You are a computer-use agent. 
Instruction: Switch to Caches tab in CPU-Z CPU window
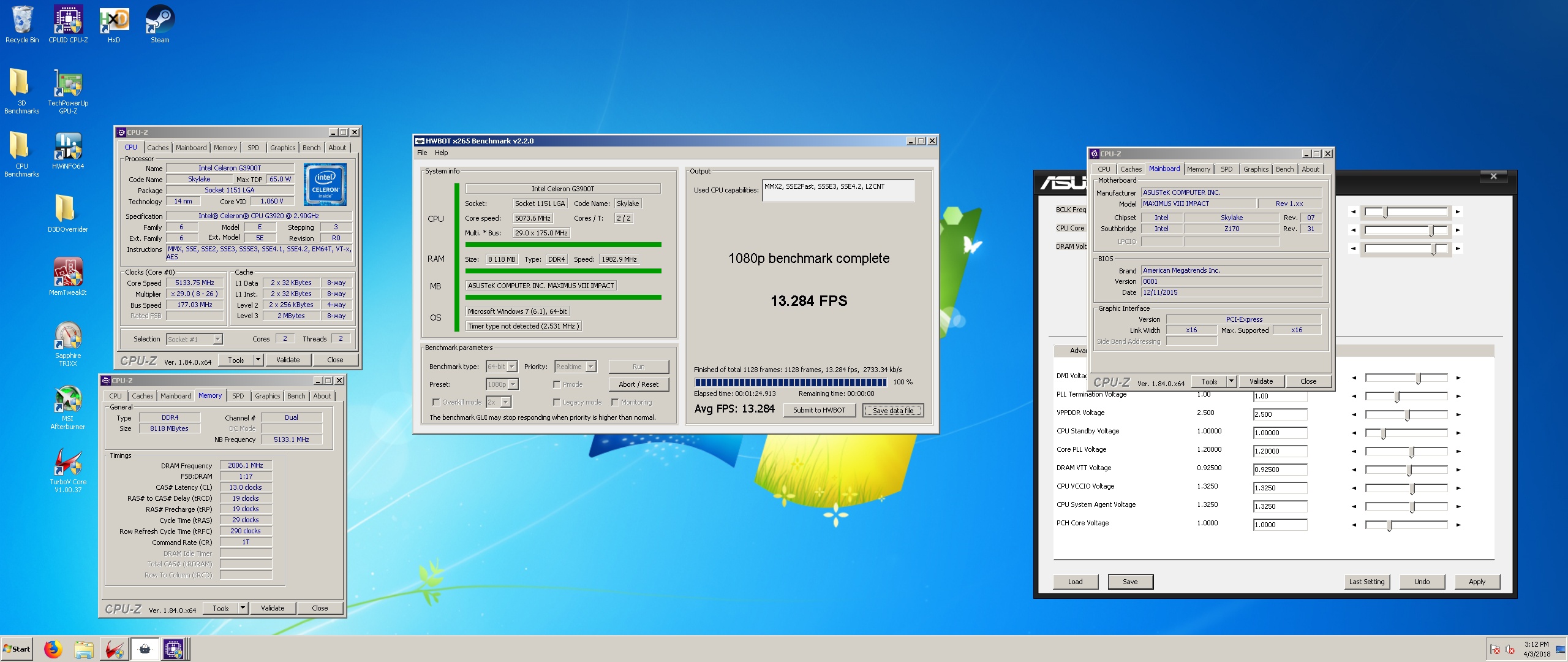158,148
